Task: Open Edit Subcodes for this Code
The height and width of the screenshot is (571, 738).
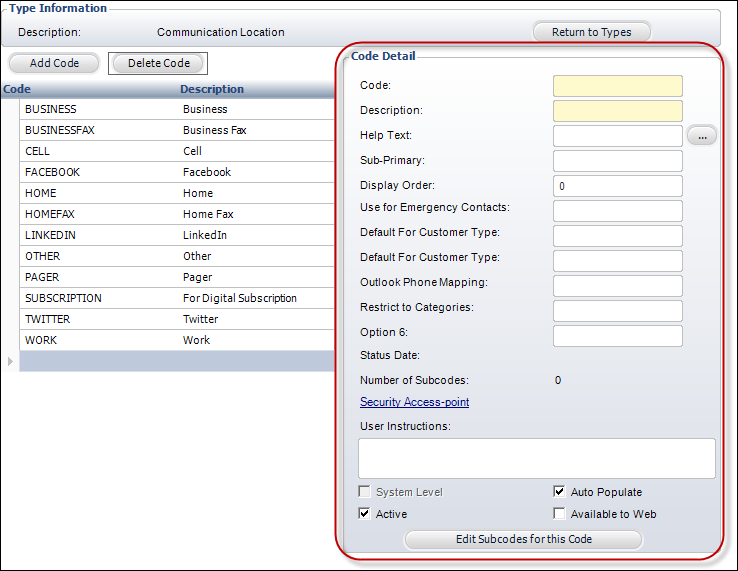Action: 523,539
